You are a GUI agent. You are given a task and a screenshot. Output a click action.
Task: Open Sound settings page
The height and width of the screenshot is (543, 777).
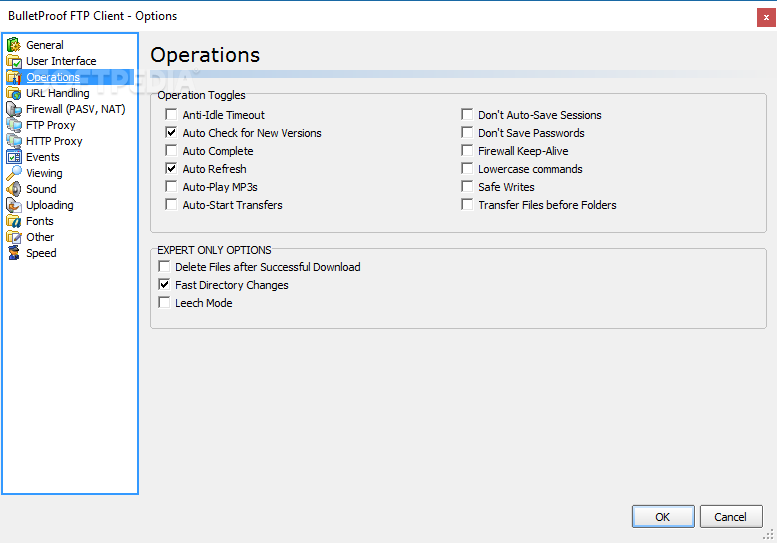tap(41, 189)
